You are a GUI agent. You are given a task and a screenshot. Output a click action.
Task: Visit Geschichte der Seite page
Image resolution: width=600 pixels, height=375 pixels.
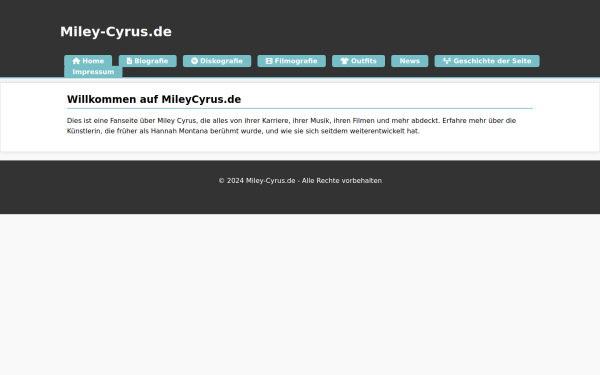point(487,61)
